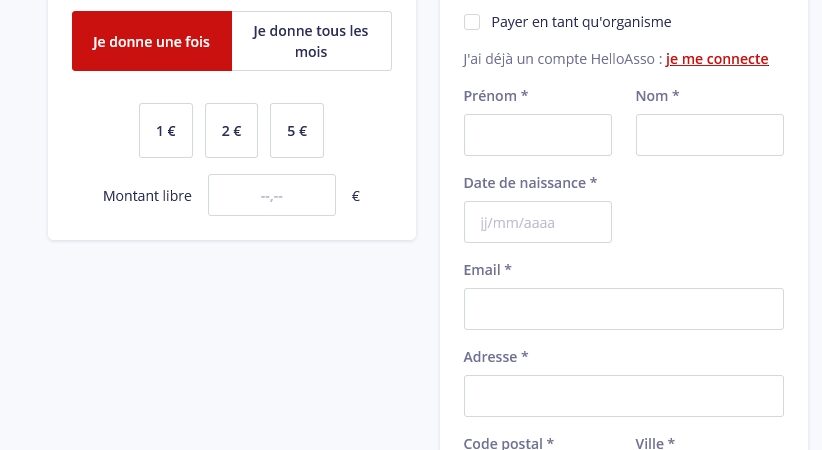This screenshot has width=822, height=450.
Task: Focus the Nom text field
Action: pyautogui.click(x=710, y=135)
